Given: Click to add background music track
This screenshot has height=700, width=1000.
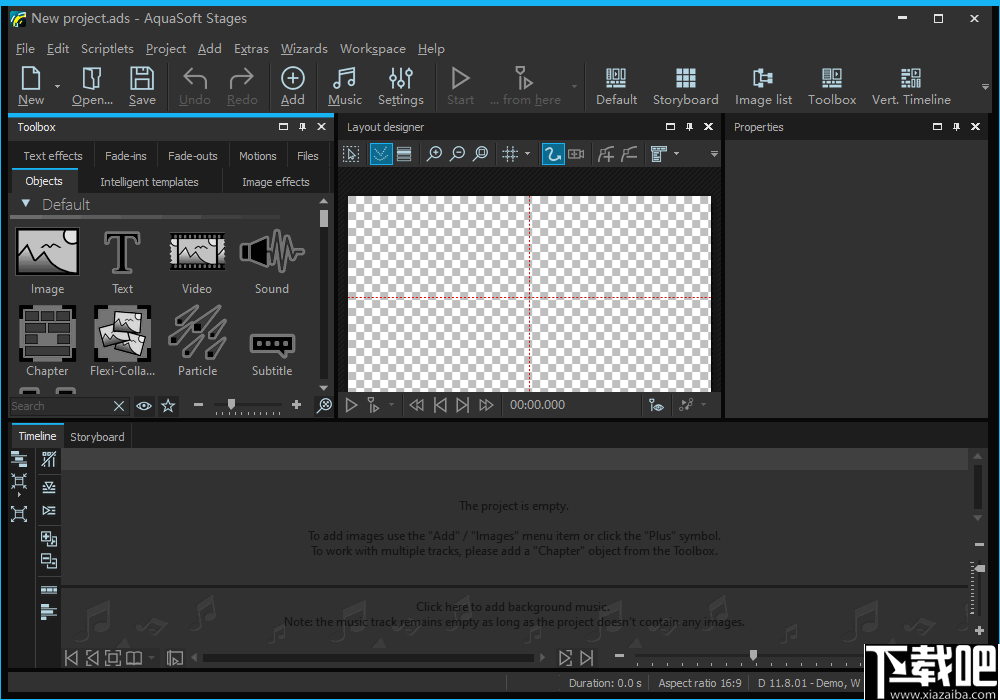Looking at the screenshot, I should (x=512, y=607).
